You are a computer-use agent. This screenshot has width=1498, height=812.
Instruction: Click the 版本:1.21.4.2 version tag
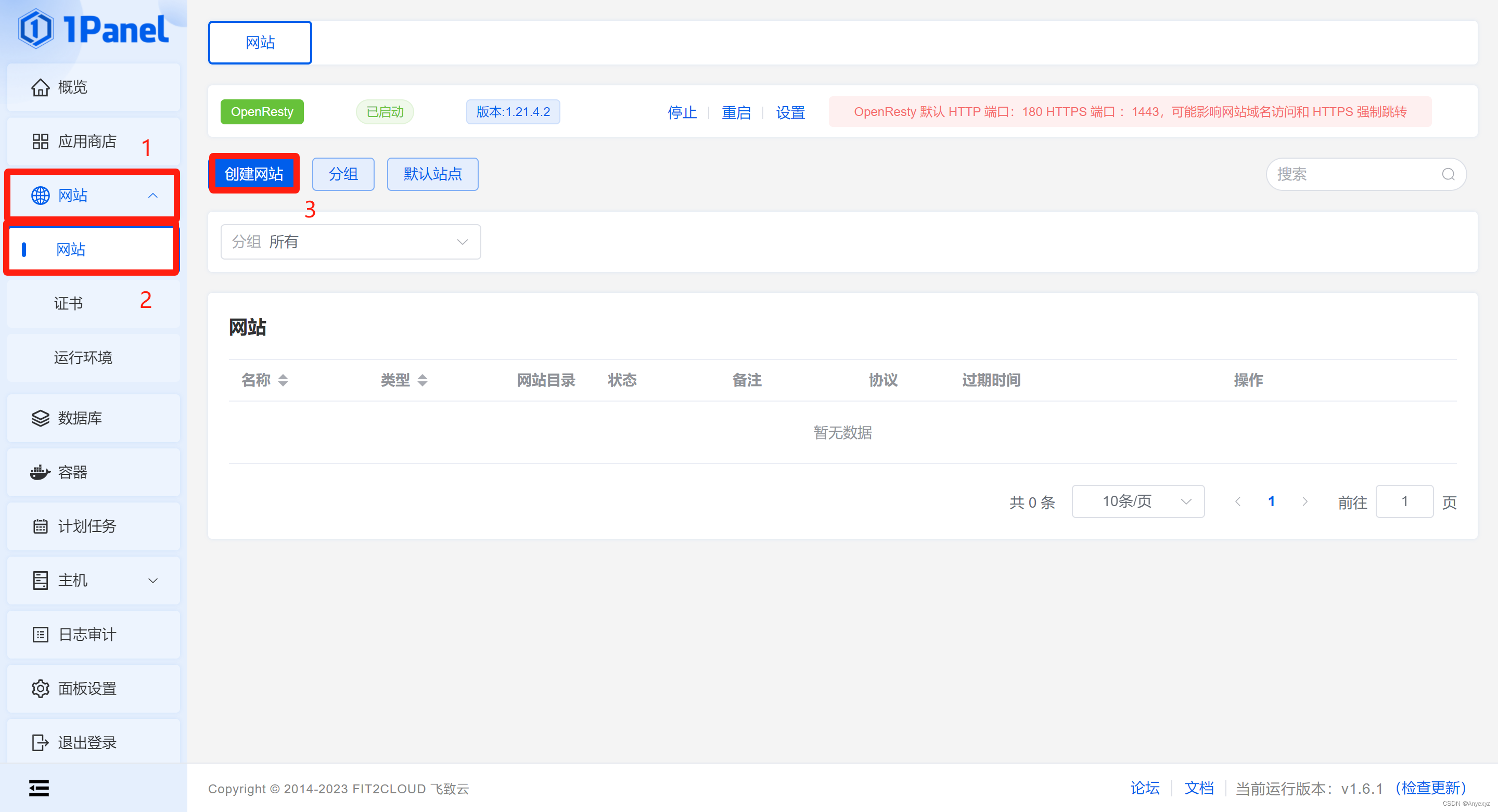[x=513, y=112]
